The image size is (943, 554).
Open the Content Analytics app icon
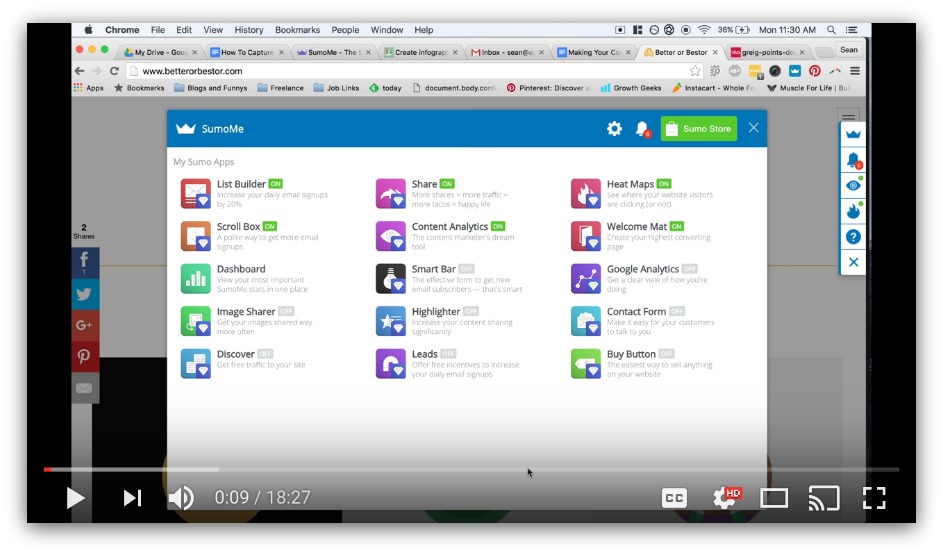pyautogui.click(x=391, y=236)
